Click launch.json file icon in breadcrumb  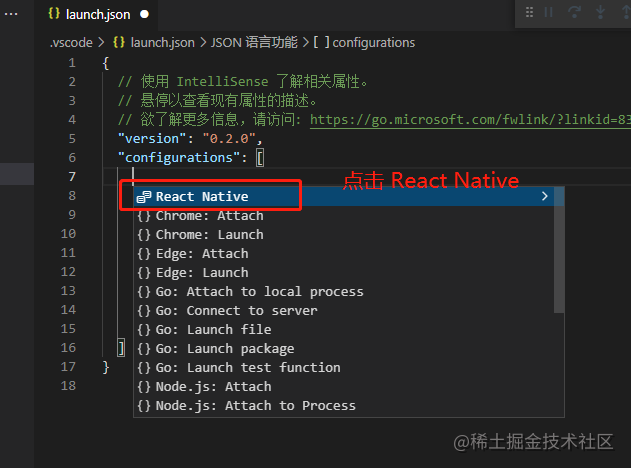pos(119,42)
